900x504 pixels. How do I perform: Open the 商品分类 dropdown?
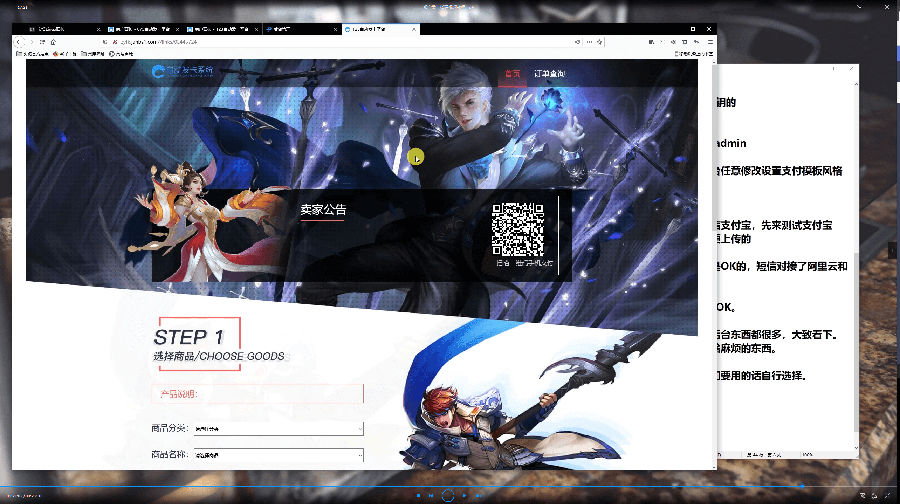pos(278,429)
